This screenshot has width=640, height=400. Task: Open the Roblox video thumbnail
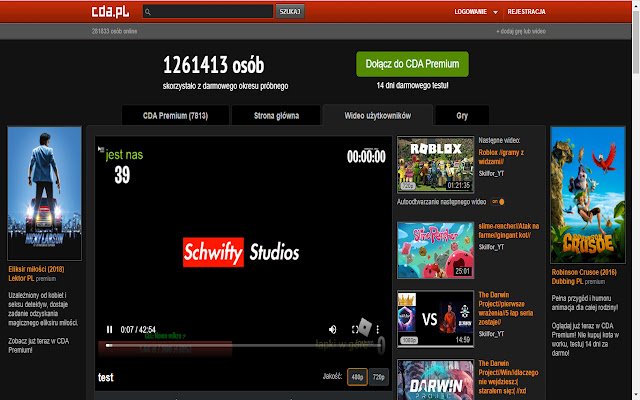coord(436,164)
